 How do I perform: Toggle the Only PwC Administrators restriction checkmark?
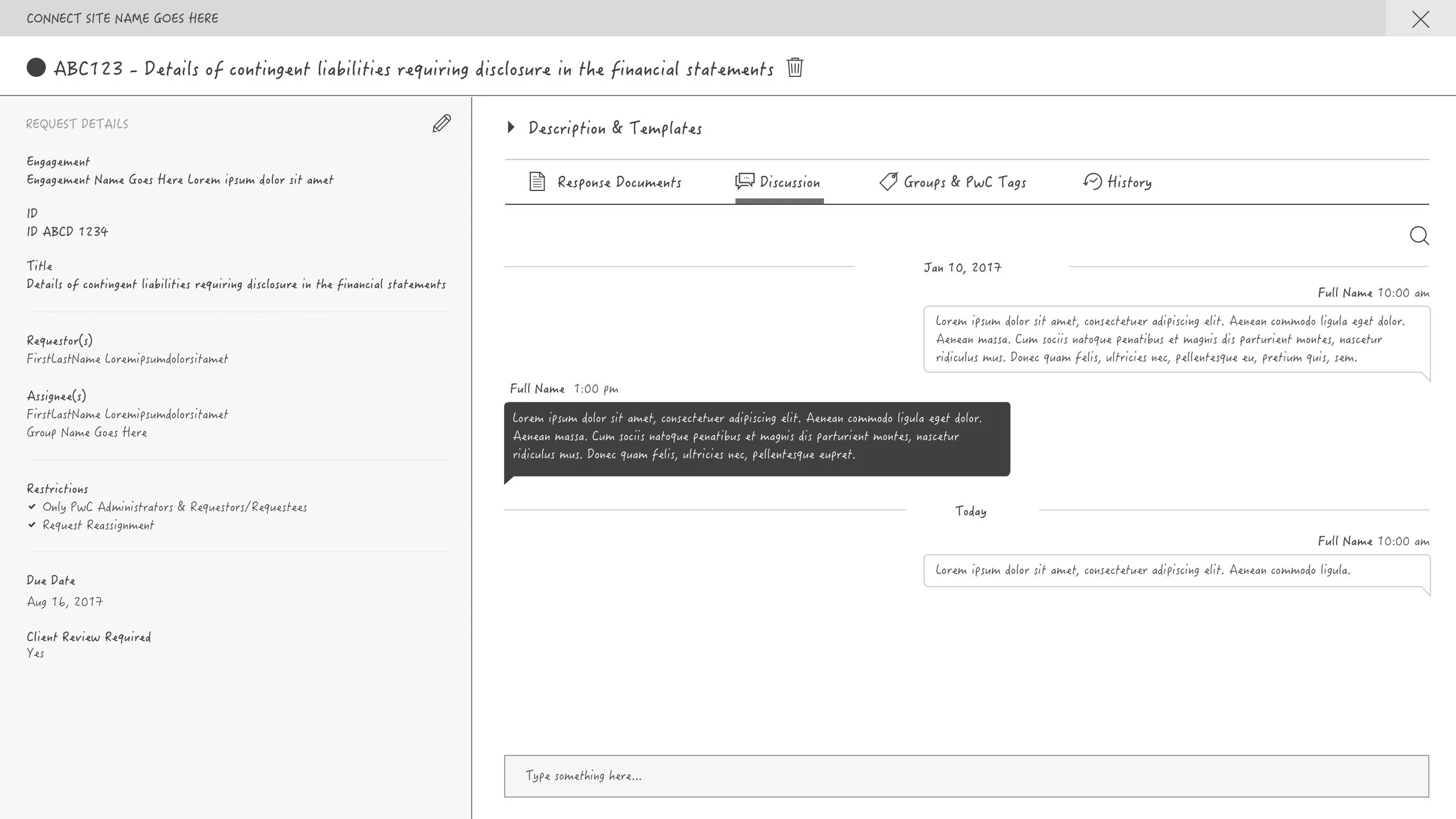(32, 507)
